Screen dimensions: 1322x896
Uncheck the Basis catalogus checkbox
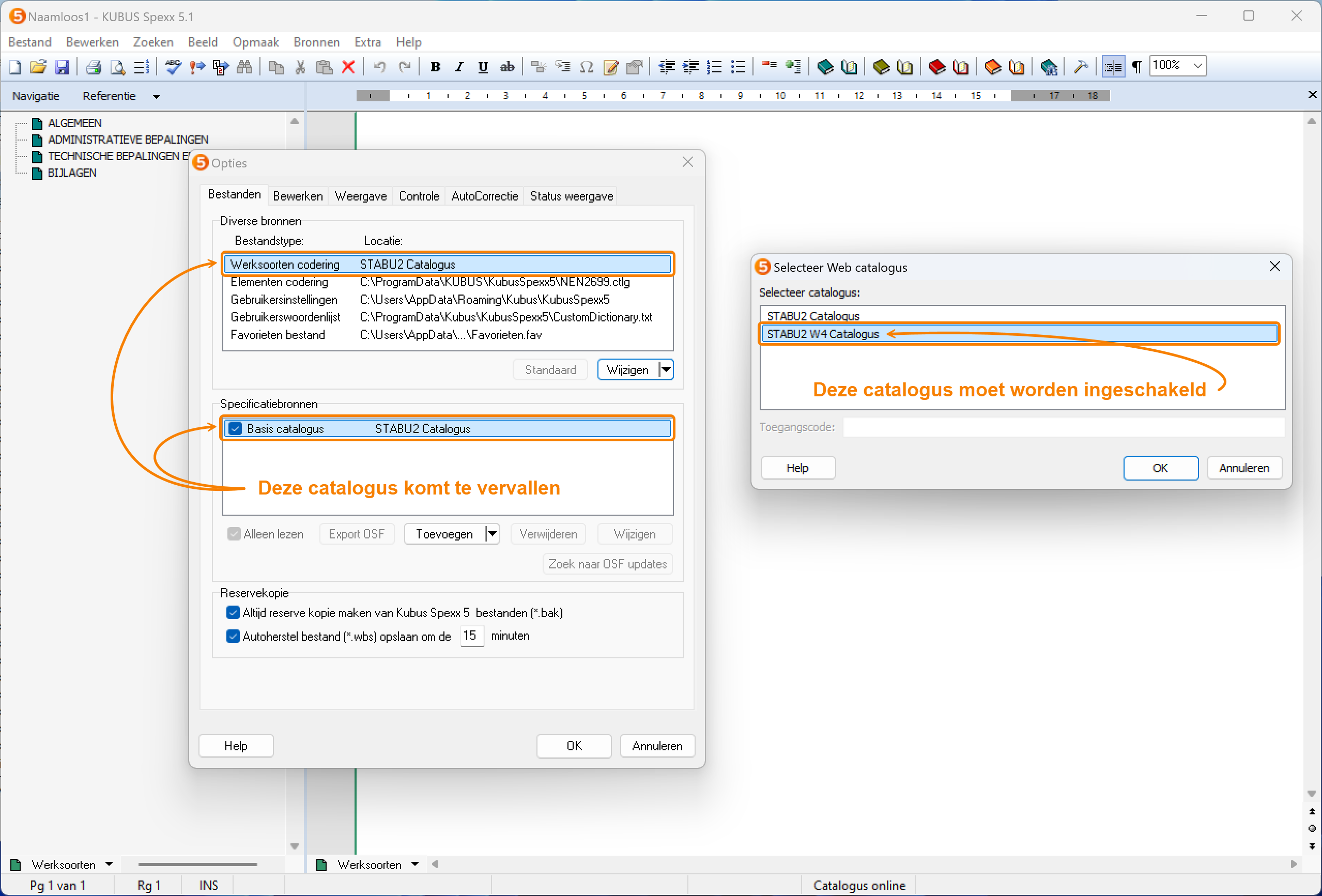coord(235,428)
